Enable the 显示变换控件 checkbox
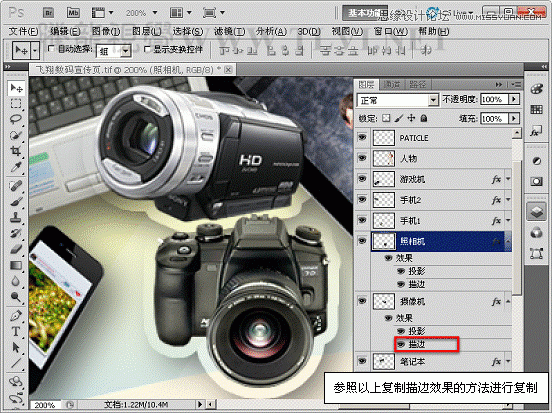The image size is (552, 413). tap(148, 49)
